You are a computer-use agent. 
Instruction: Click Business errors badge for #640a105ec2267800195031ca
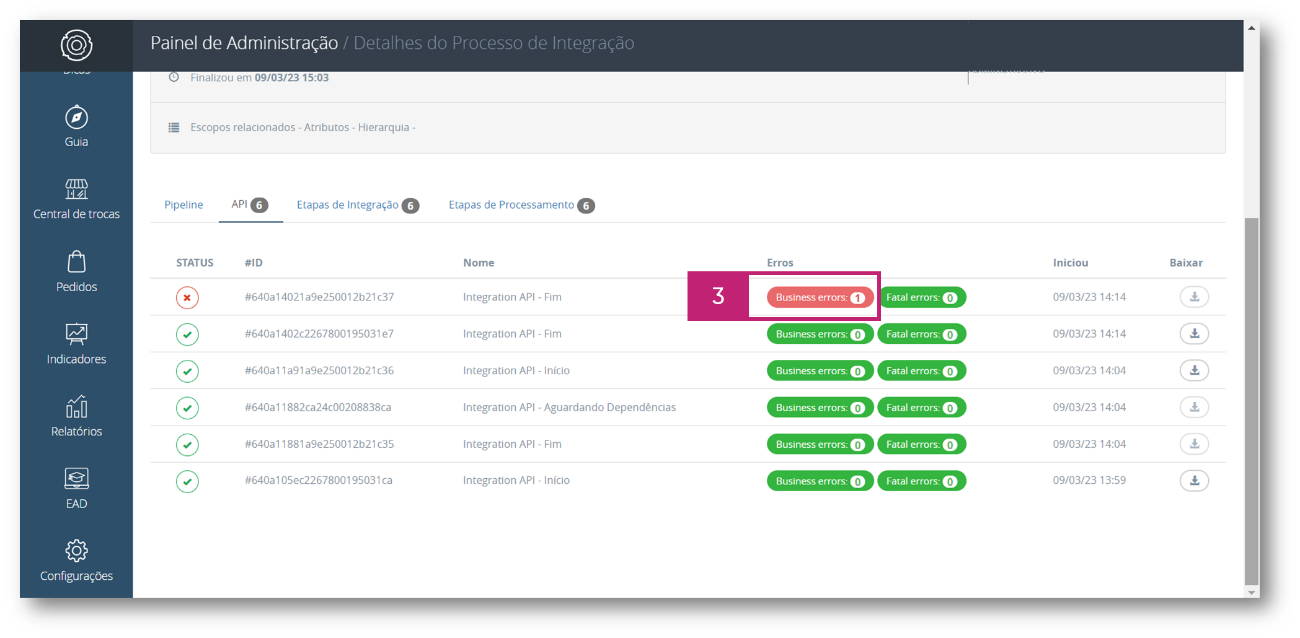(820, 481)
